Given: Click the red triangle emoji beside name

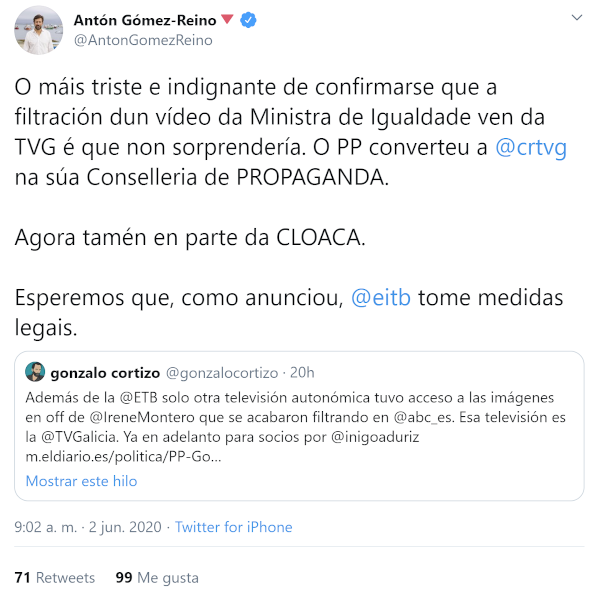Looking at the screenshot, I should pyautogui.click(x=227, y=18).
